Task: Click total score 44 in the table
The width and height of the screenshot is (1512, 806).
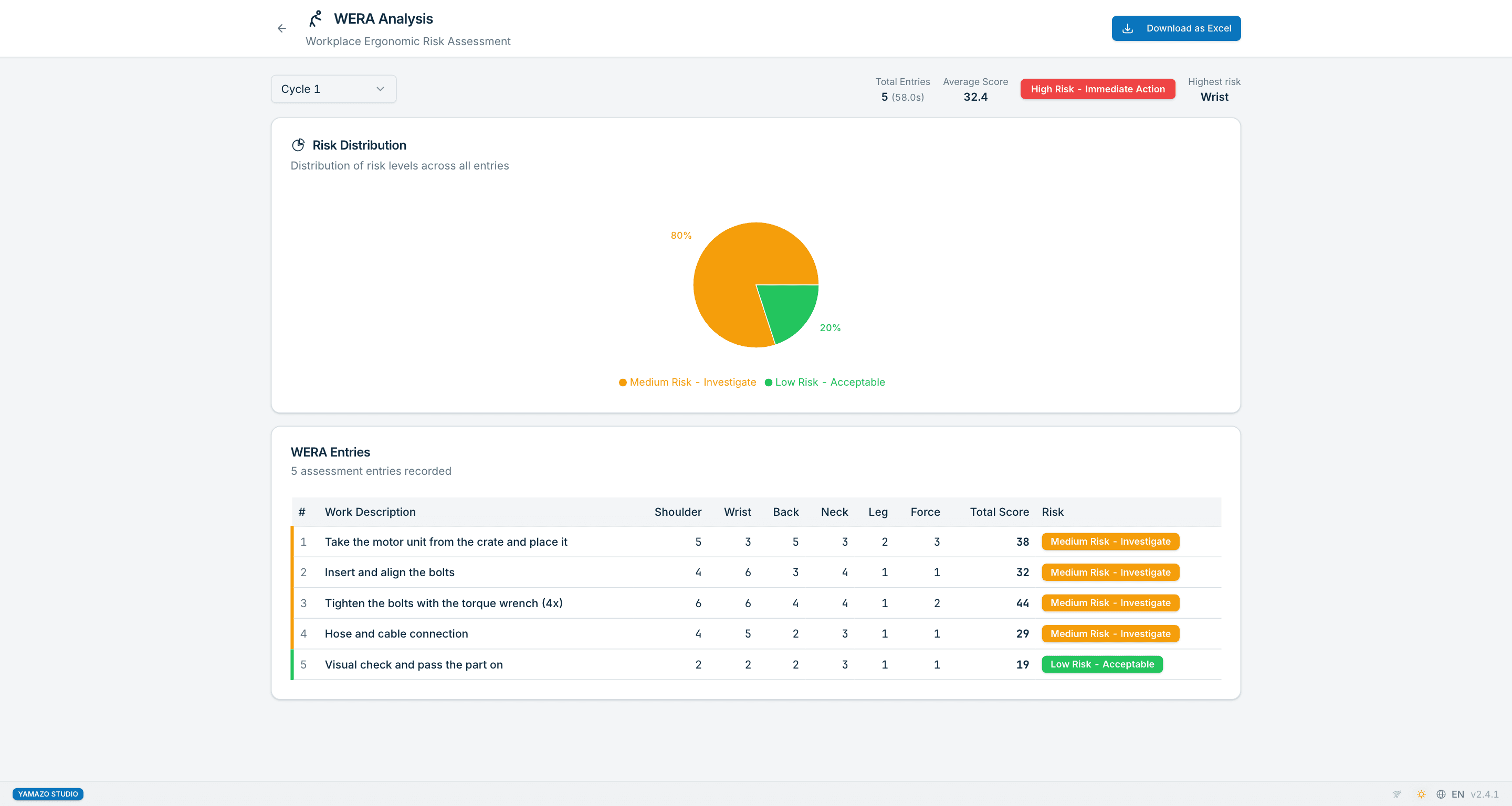Action: (x=1023, y=603)
